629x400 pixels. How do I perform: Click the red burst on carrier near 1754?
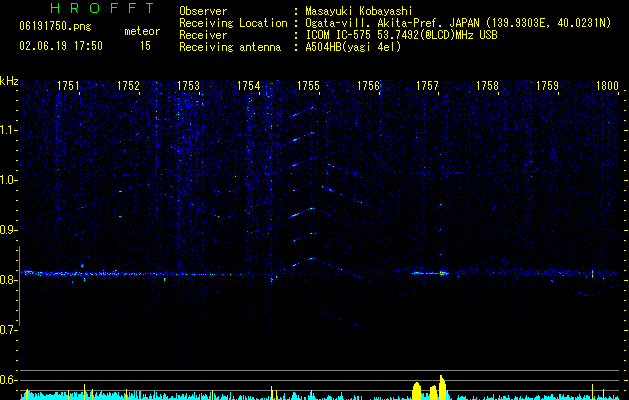pyautogui.click(x=272, y=279)
